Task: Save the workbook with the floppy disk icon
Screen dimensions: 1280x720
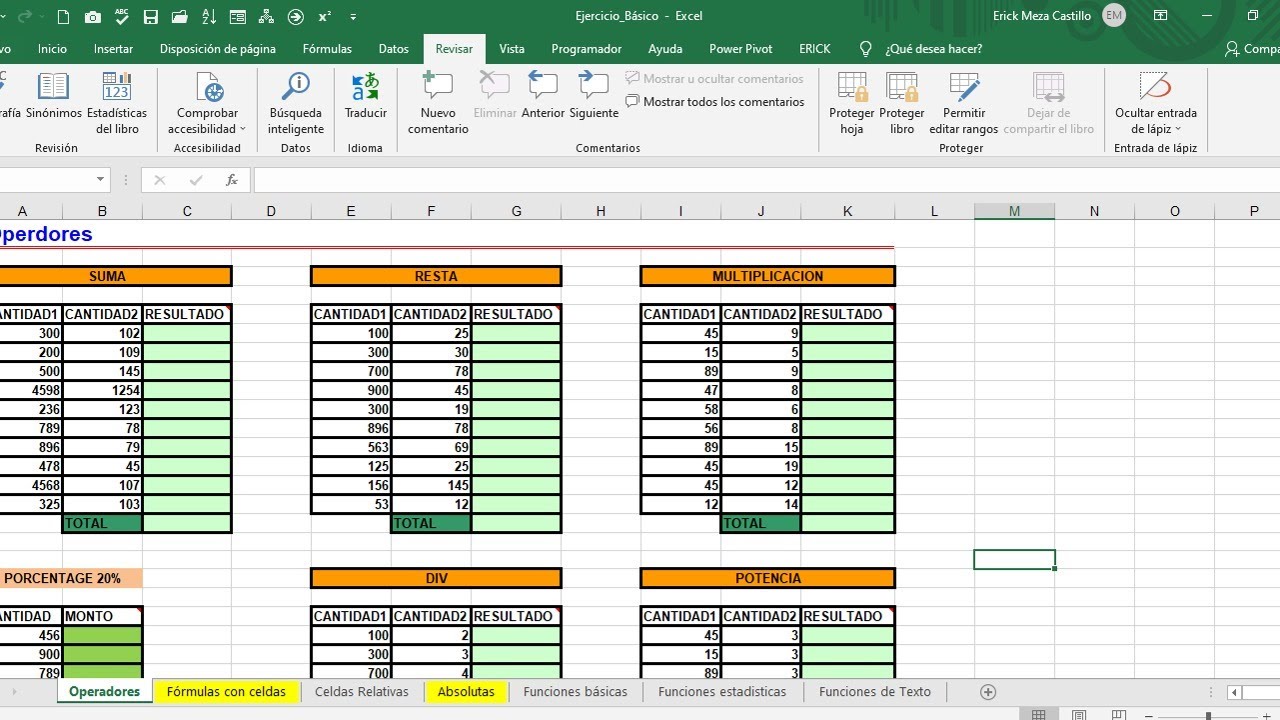Action: 151,17
